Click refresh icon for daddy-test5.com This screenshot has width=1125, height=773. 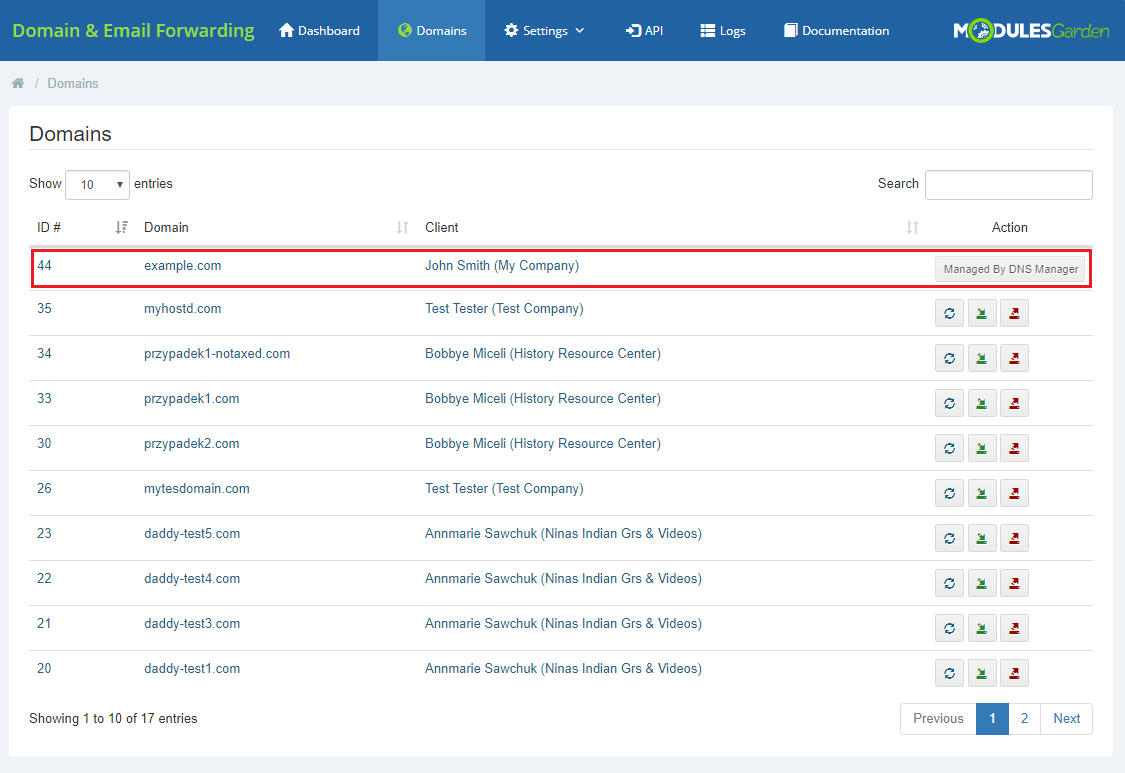949,538
